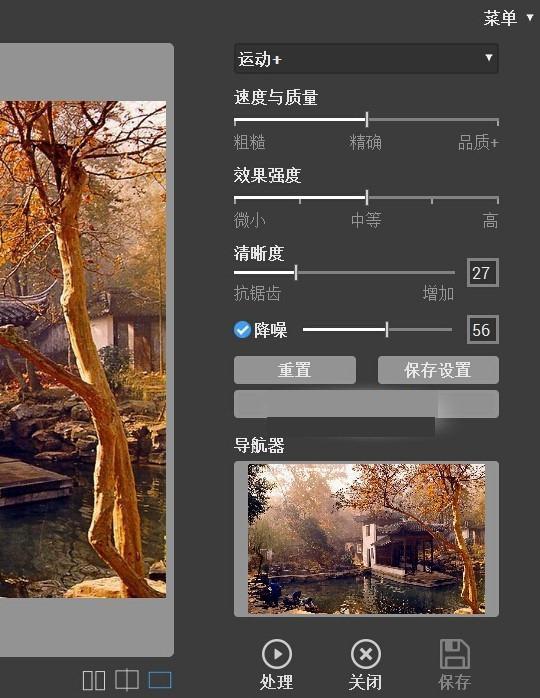Click the 保存设置 button
Image resolution: width=540 pixels, height=698 pixels.
tap(438, 370)
